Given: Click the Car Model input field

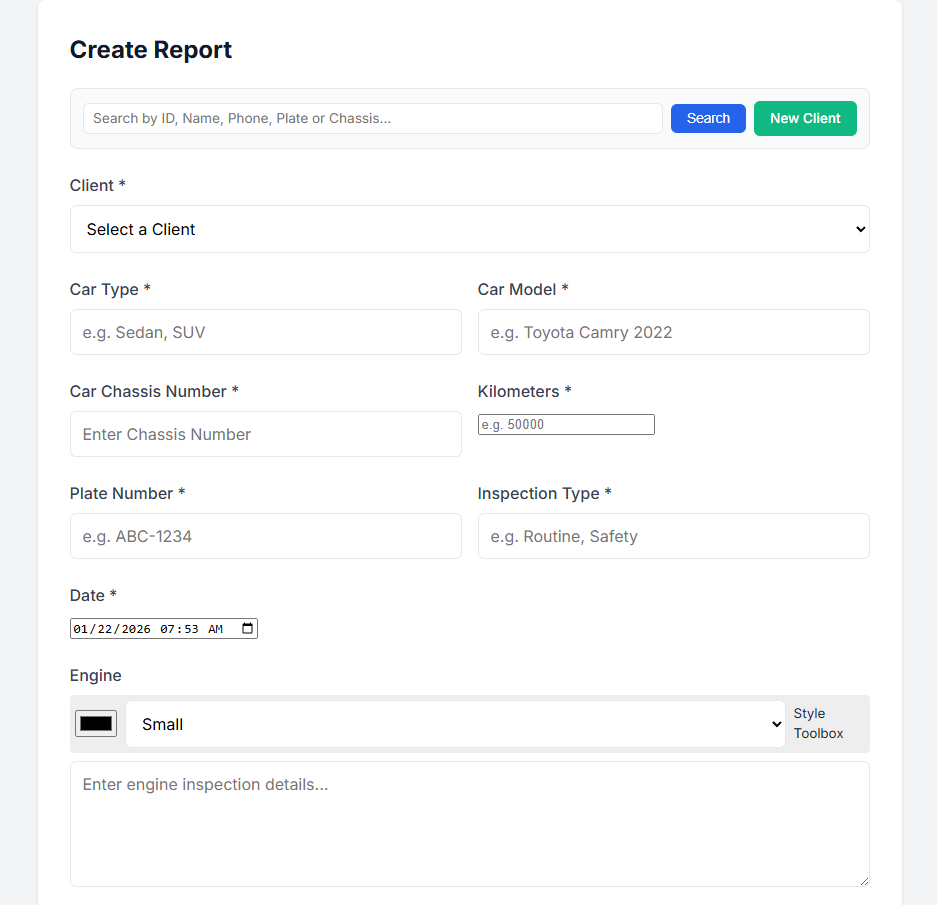Looking at the screenshot, I should tap(673, 332).
